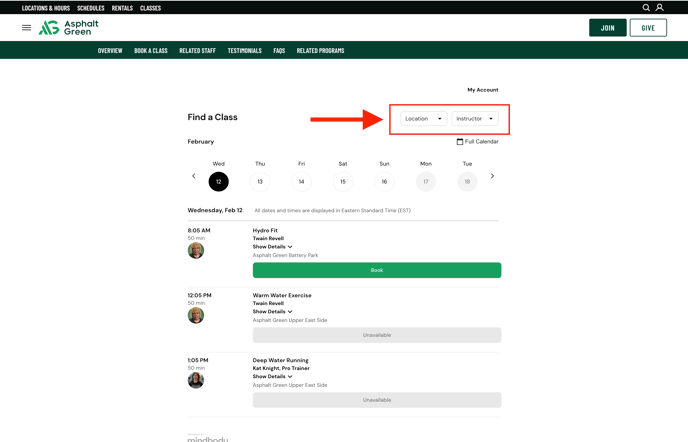Expand Show Details for Warm Water Exercise
This screenshot has width=688, height=442.
272,312
